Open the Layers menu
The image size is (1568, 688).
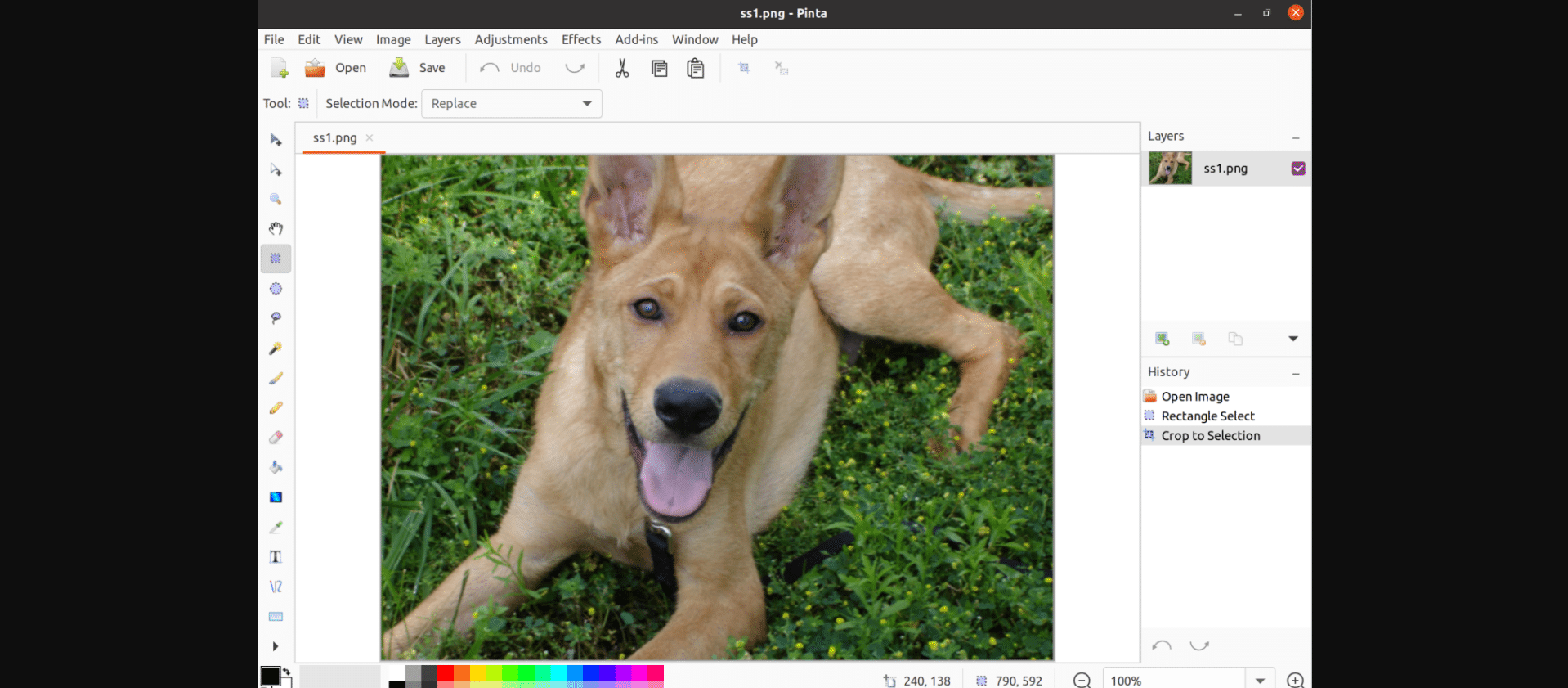[x=442, y=39]
